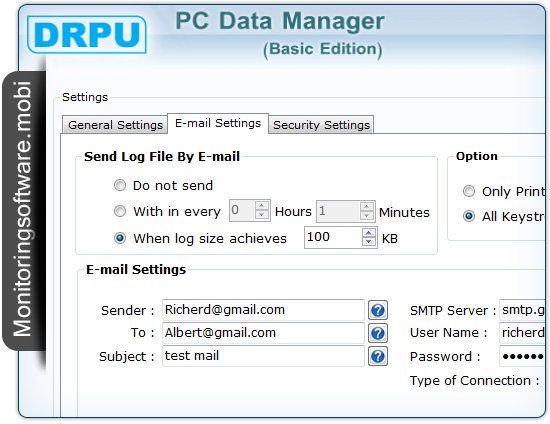Switch to the Security Settings tab
Screen dimensions: 550x424
321,125
